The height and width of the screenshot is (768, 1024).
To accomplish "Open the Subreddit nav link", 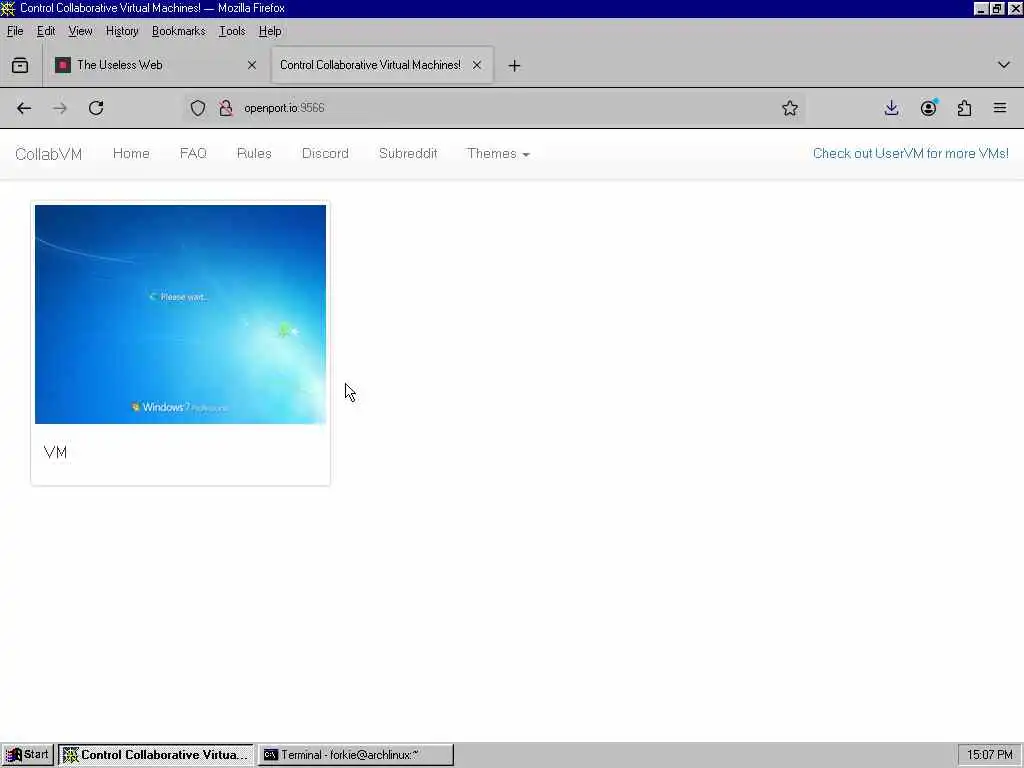I will (408, 153).
